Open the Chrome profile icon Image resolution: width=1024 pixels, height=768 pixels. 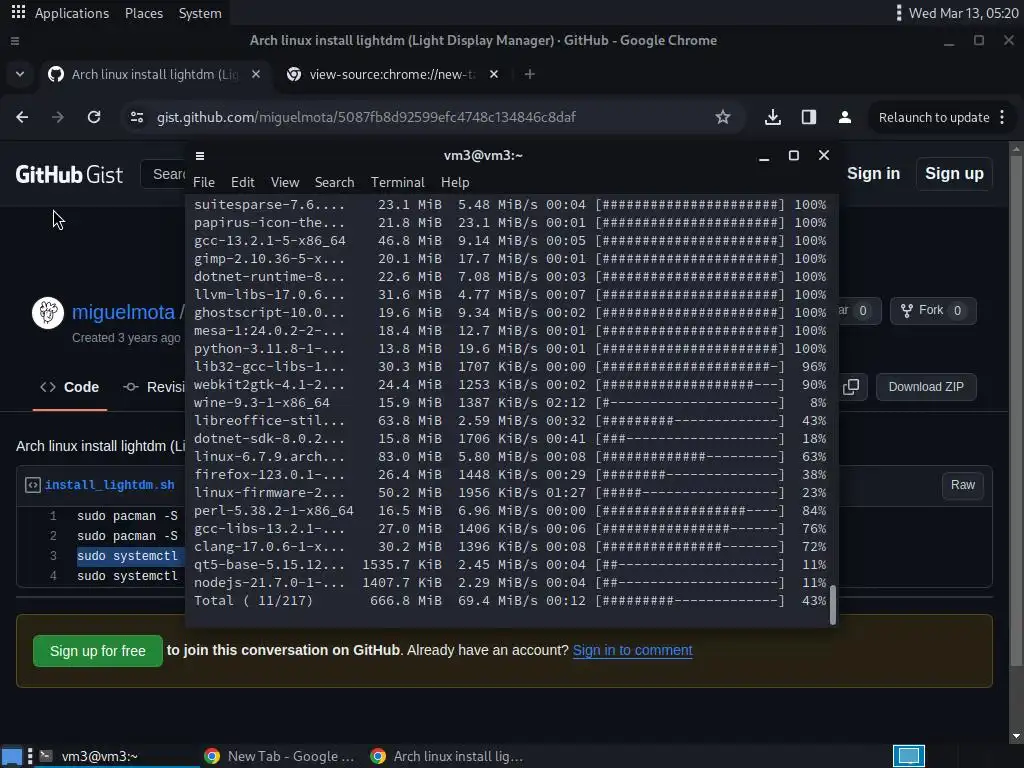coord(844,118)
